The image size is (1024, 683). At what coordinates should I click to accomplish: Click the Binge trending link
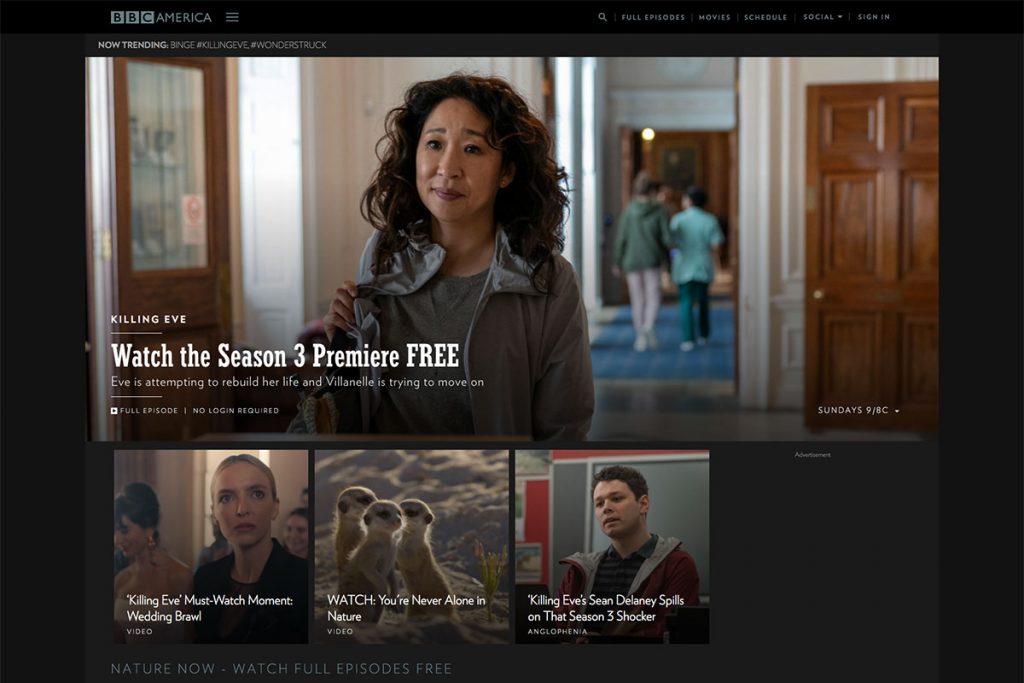click(182, 45)
